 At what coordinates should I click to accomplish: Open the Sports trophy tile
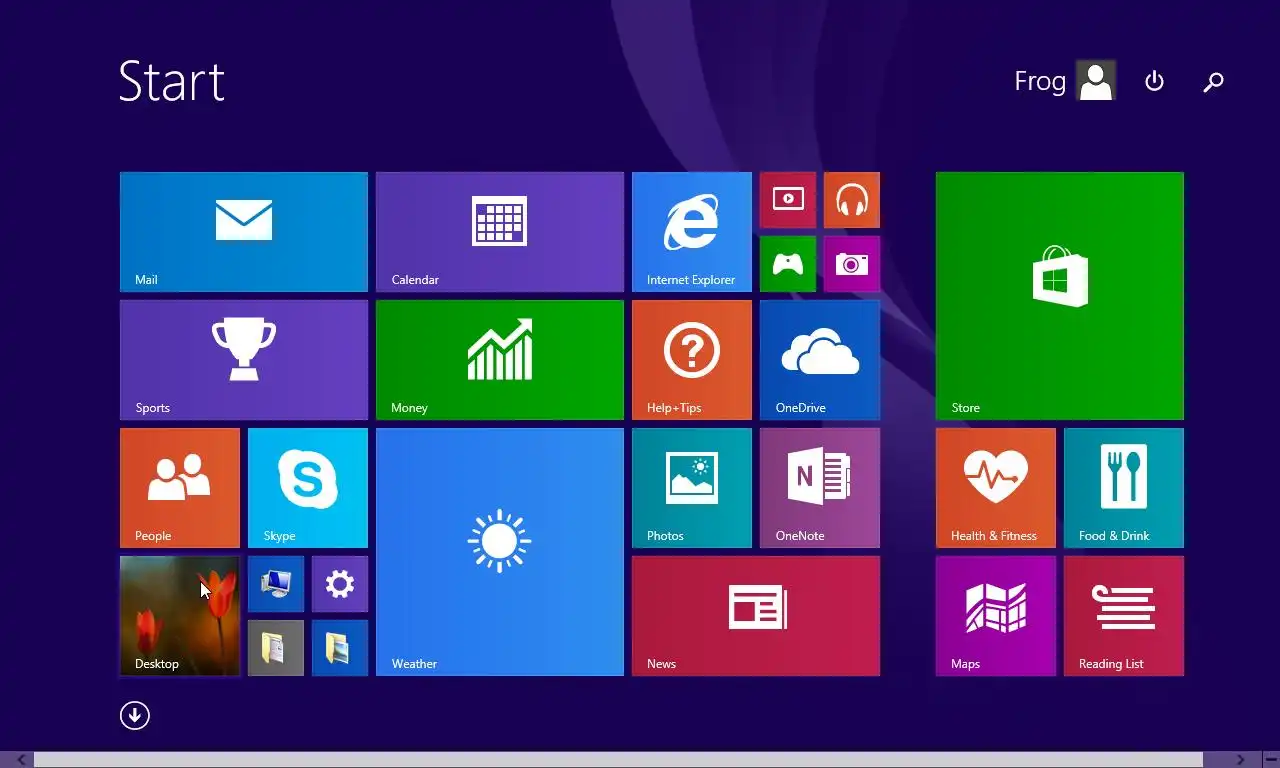tap(244, 360)
